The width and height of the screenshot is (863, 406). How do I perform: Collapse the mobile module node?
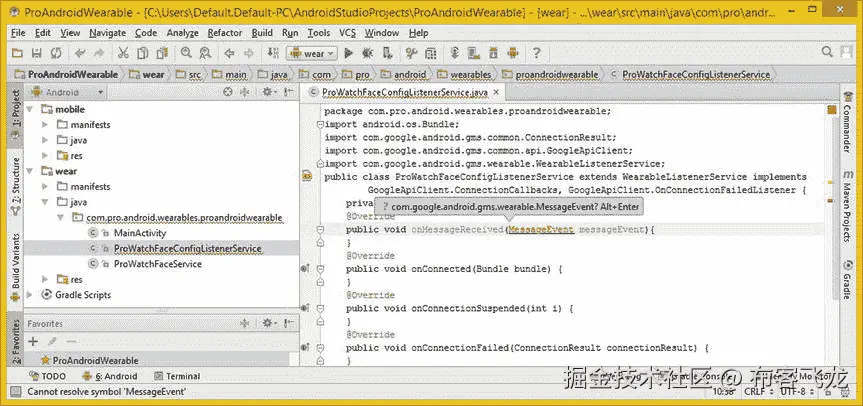click(x=30, y=109)
